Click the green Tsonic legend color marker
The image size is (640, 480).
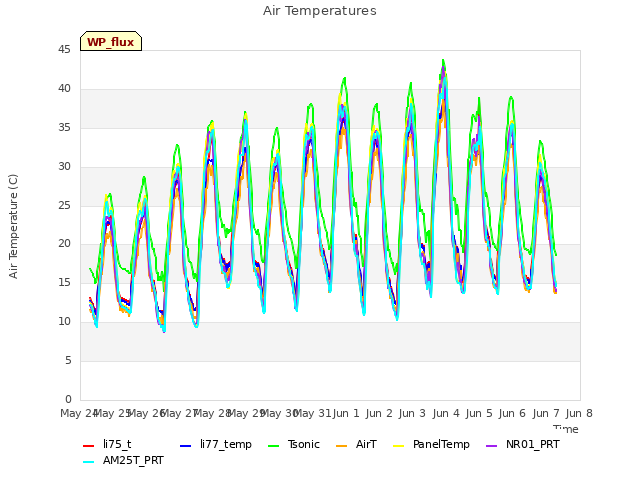[x=274, y=446]
